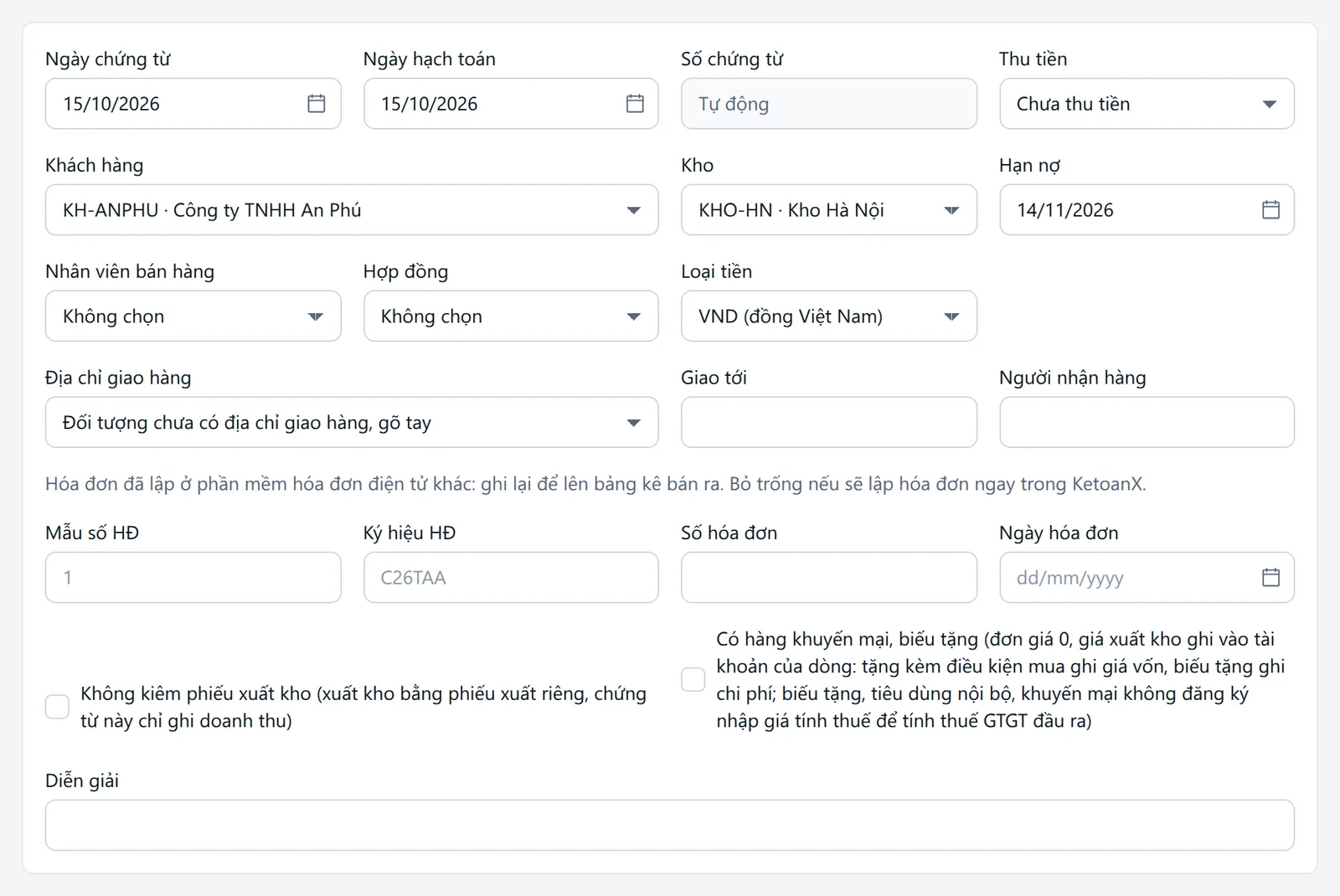This screenshot has height=896, width=1340.
Task: Expand the Địa chỉ giao hàng dropdown
Action: tap(352, 423)
